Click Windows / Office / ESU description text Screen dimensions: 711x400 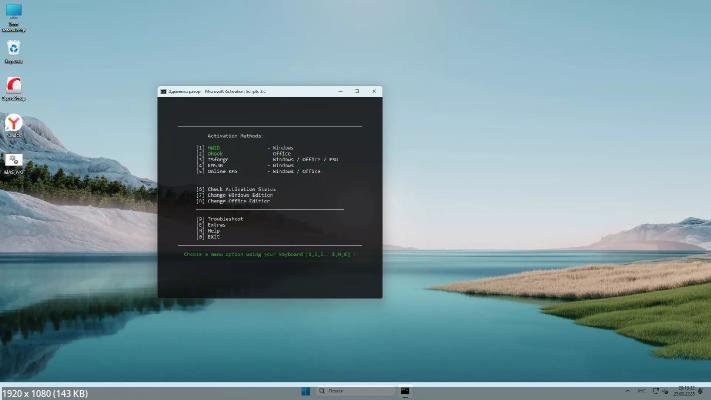pyautogui.click(x=305, y=160)
